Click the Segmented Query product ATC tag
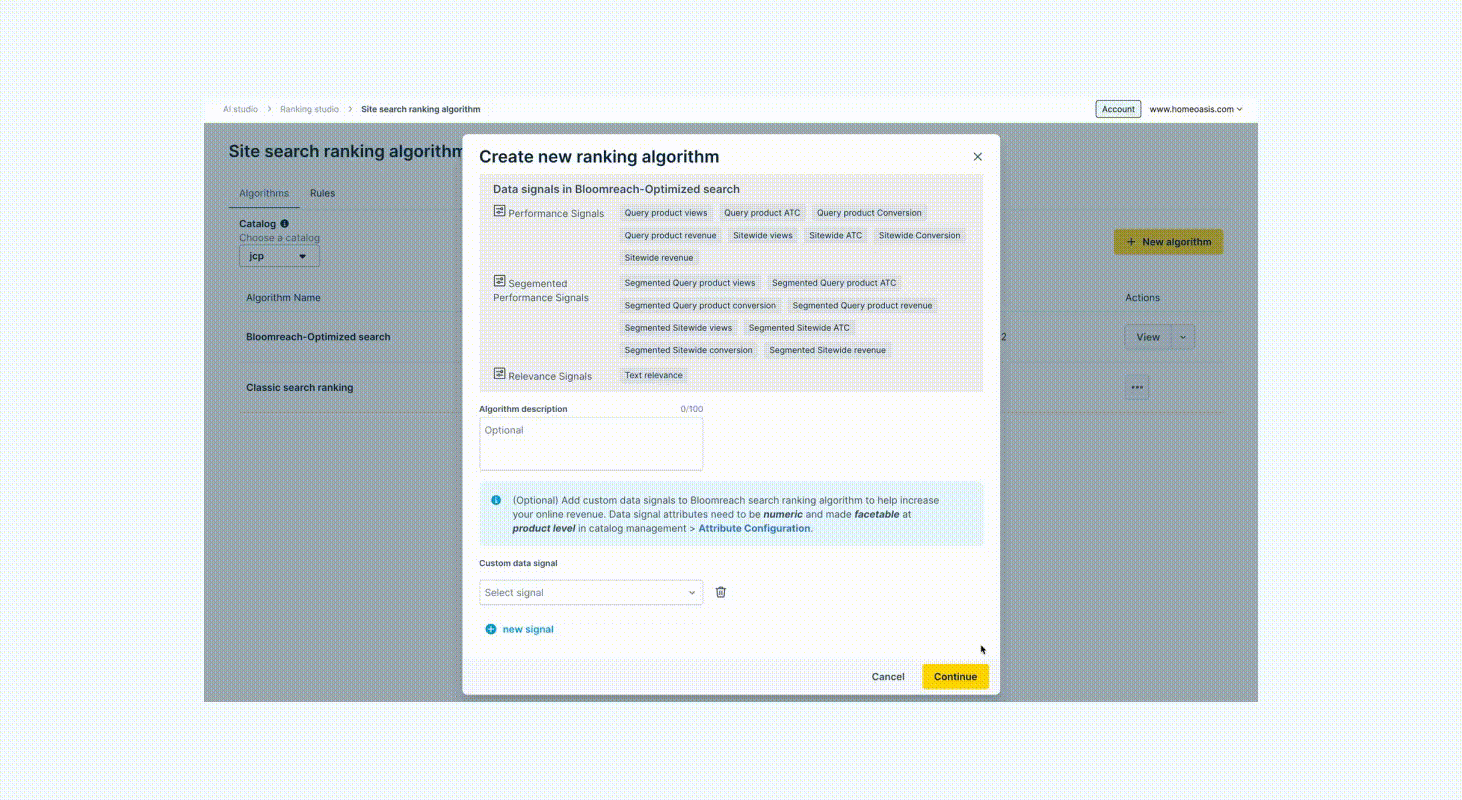This screenshot has width=1462, height=800. tap(834, 283)
